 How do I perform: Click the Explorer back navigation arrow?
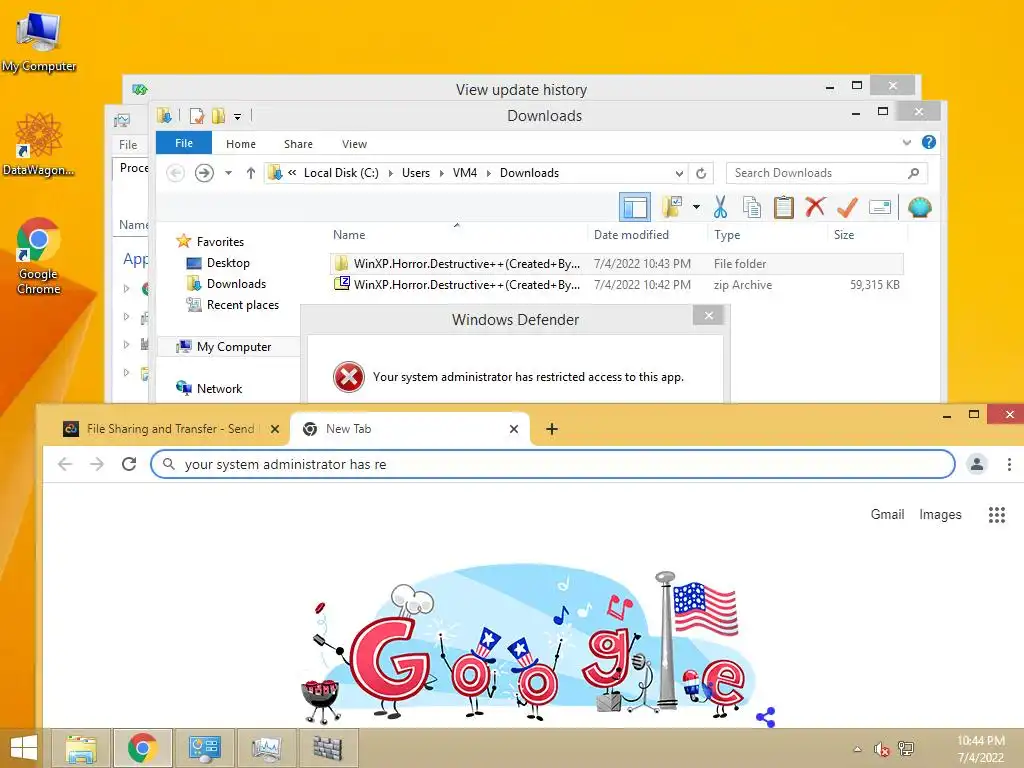click(x=175, y=173)
